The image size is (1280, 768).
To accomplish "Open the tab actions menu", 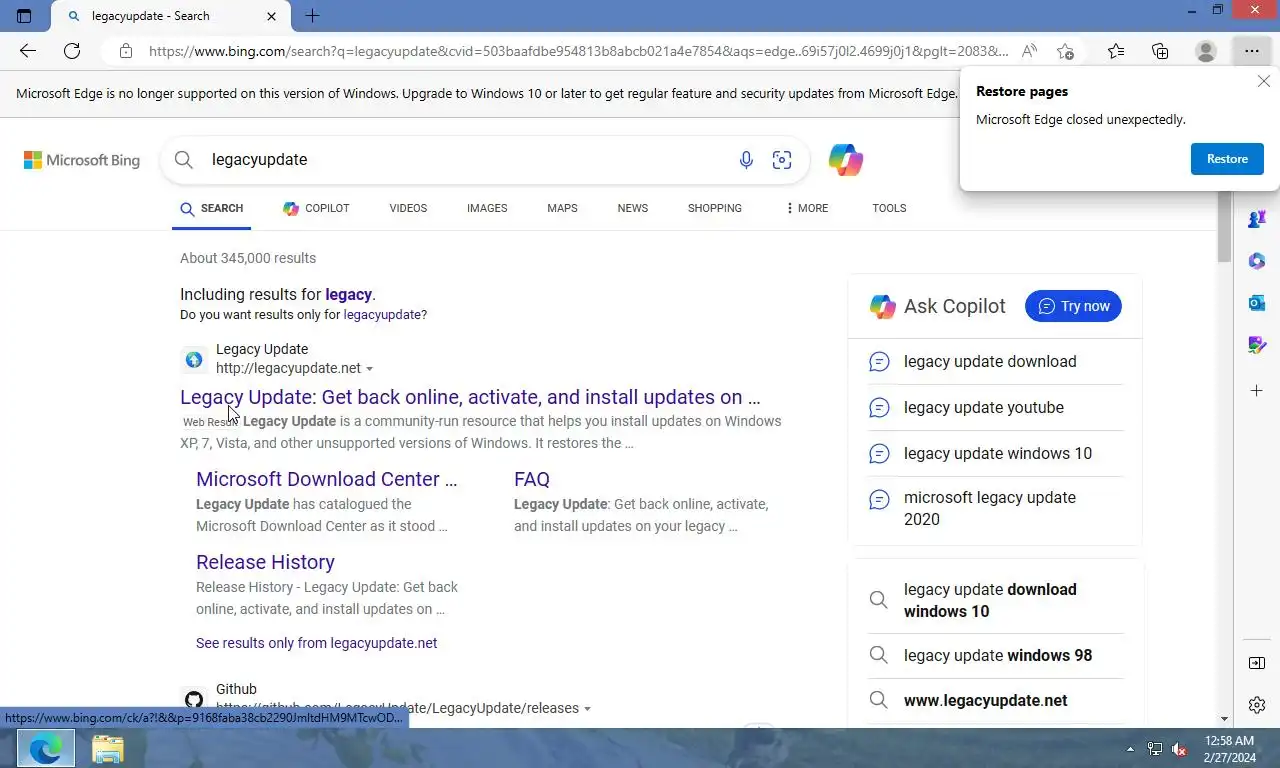I will (24, 16).
